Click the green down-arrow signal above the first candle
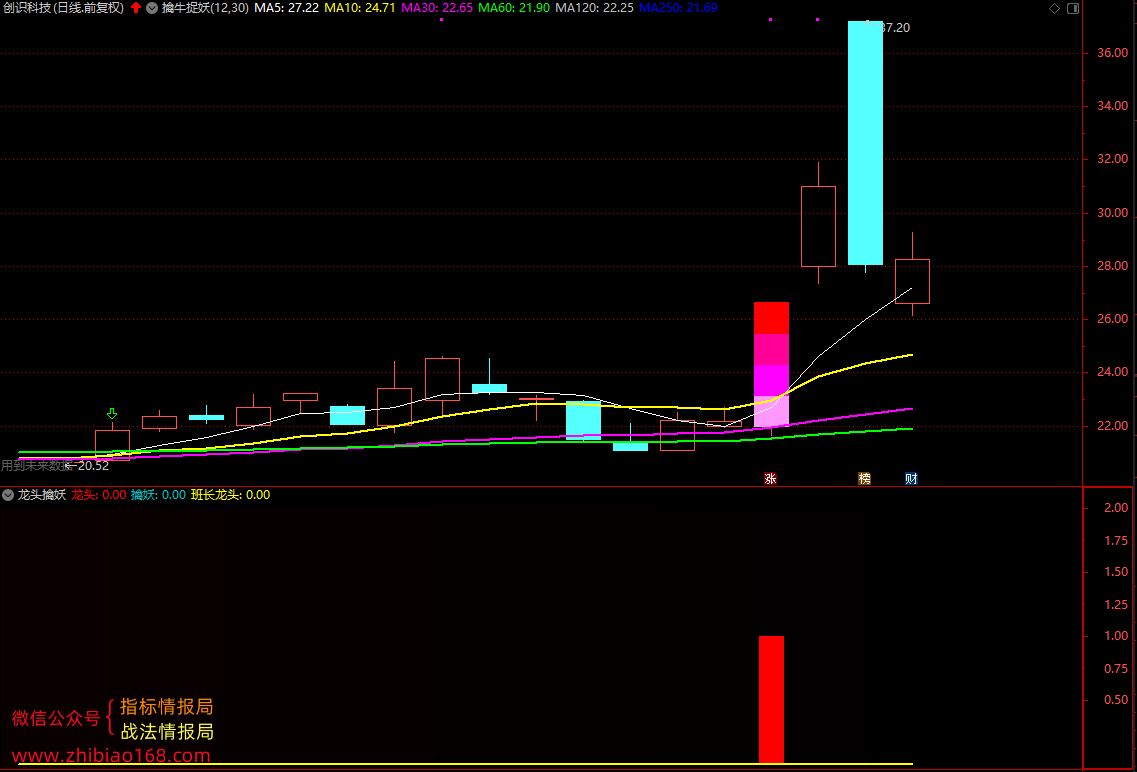The image size is (1137, 772). [112, 414]
